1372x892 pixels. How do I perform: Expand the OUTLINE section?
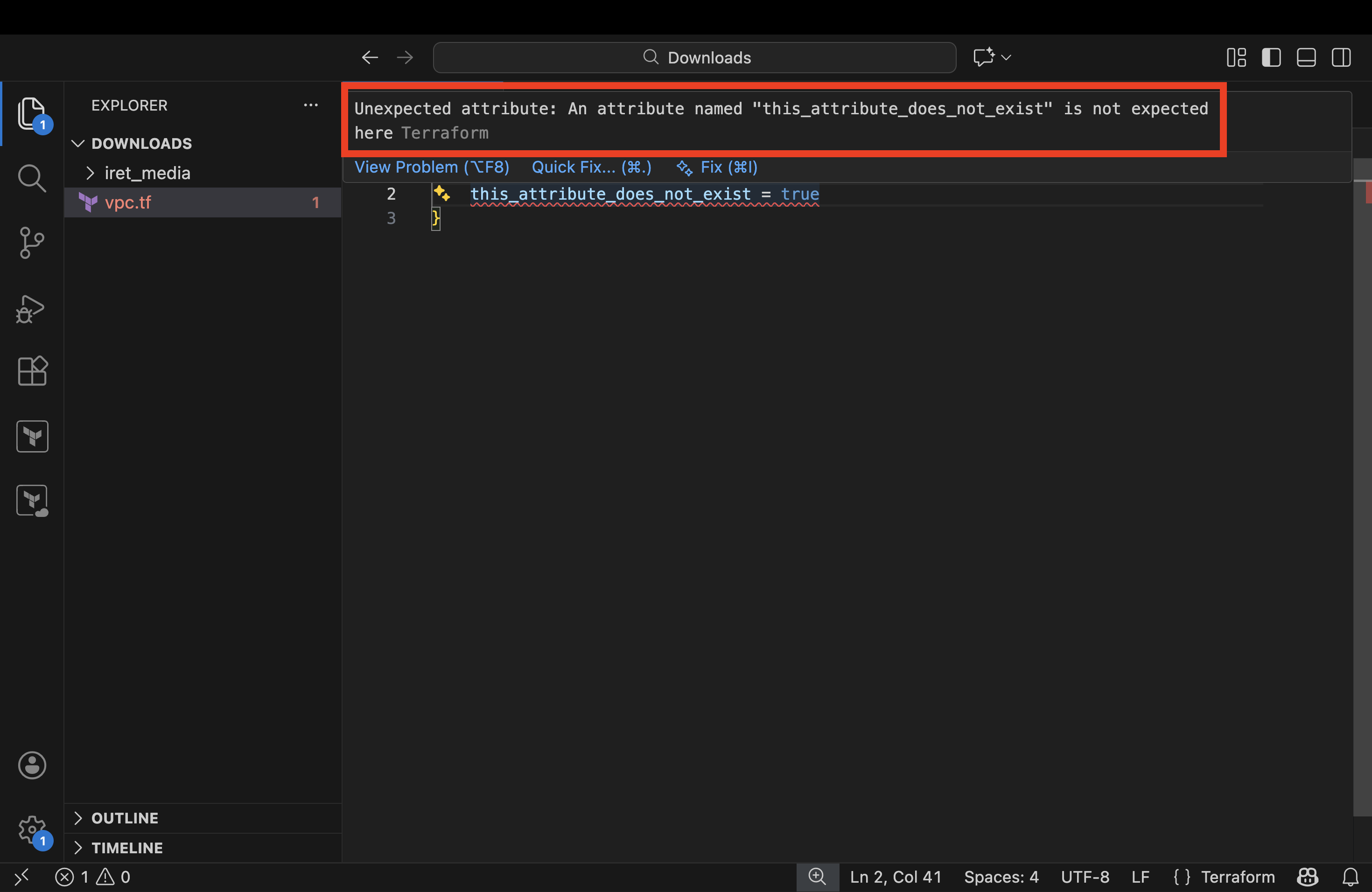(x=125, y=818)
